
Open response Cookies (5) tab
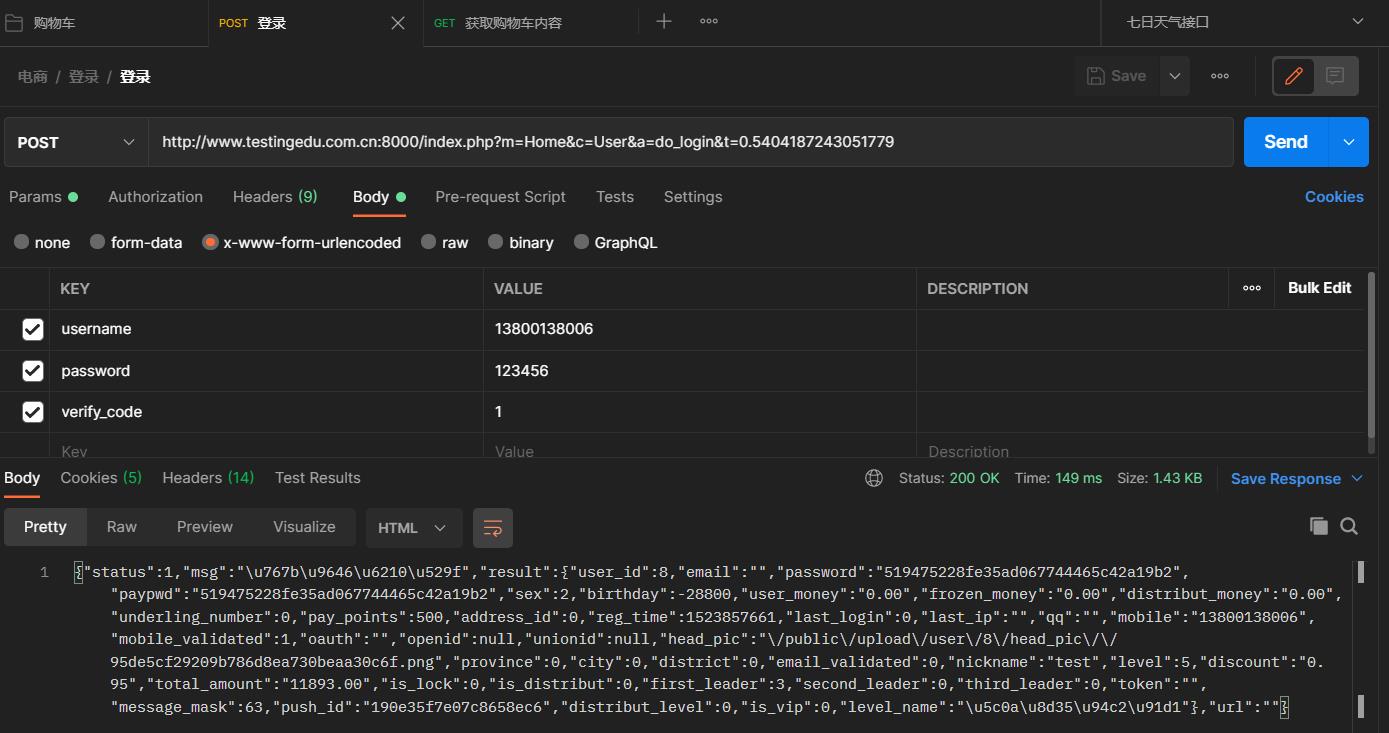tap(101, 478)
